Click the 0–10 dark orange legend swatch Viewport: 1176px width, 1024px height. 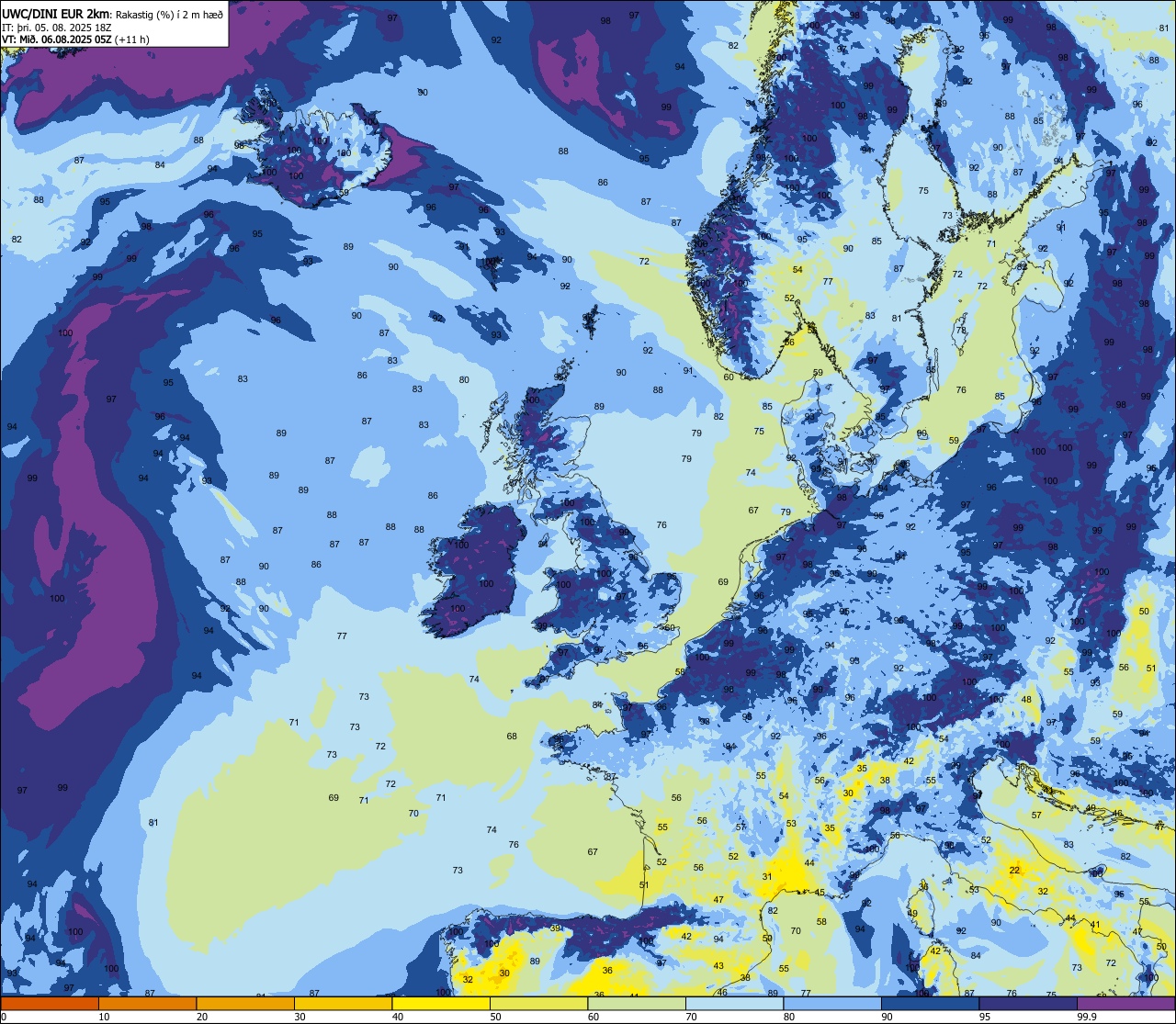pos(50,1003)
